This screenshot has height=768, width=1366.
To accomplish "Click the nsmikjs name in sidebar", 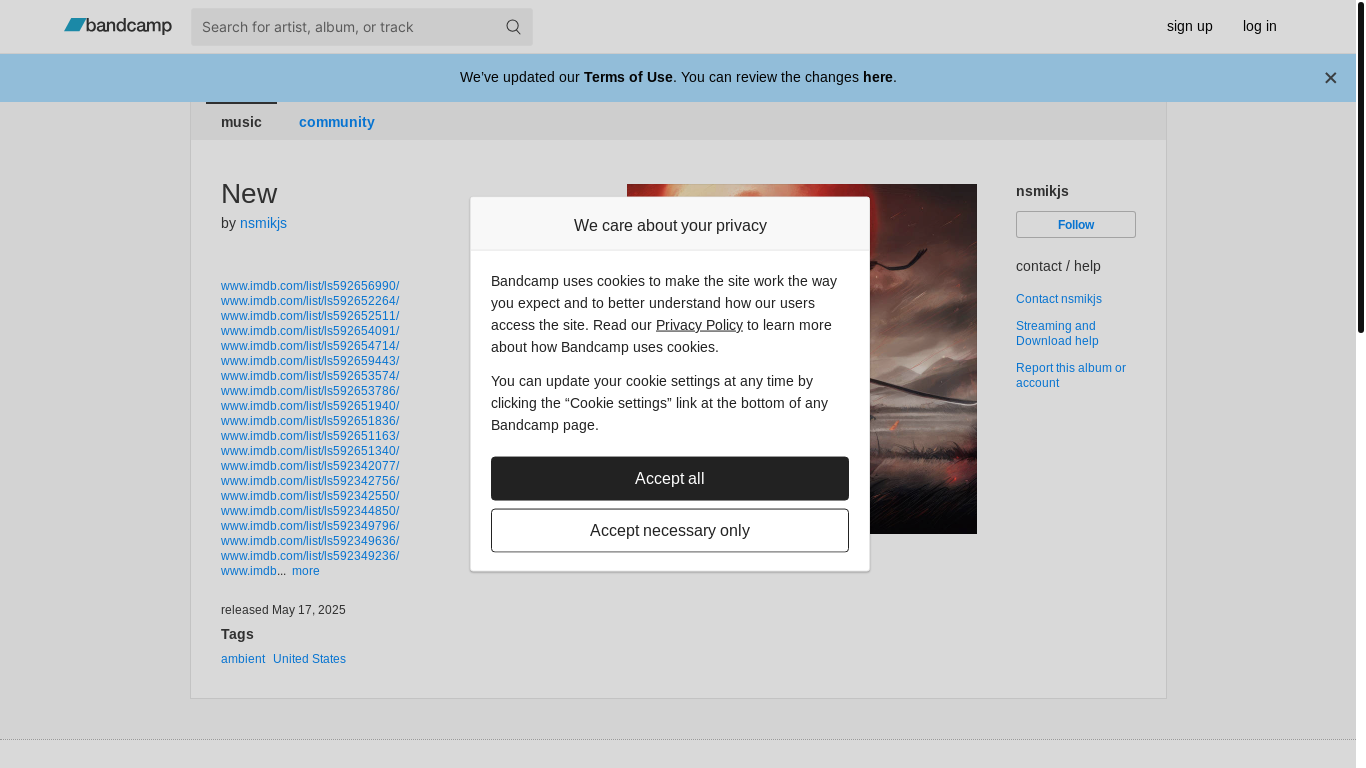I will (1042, 191).
